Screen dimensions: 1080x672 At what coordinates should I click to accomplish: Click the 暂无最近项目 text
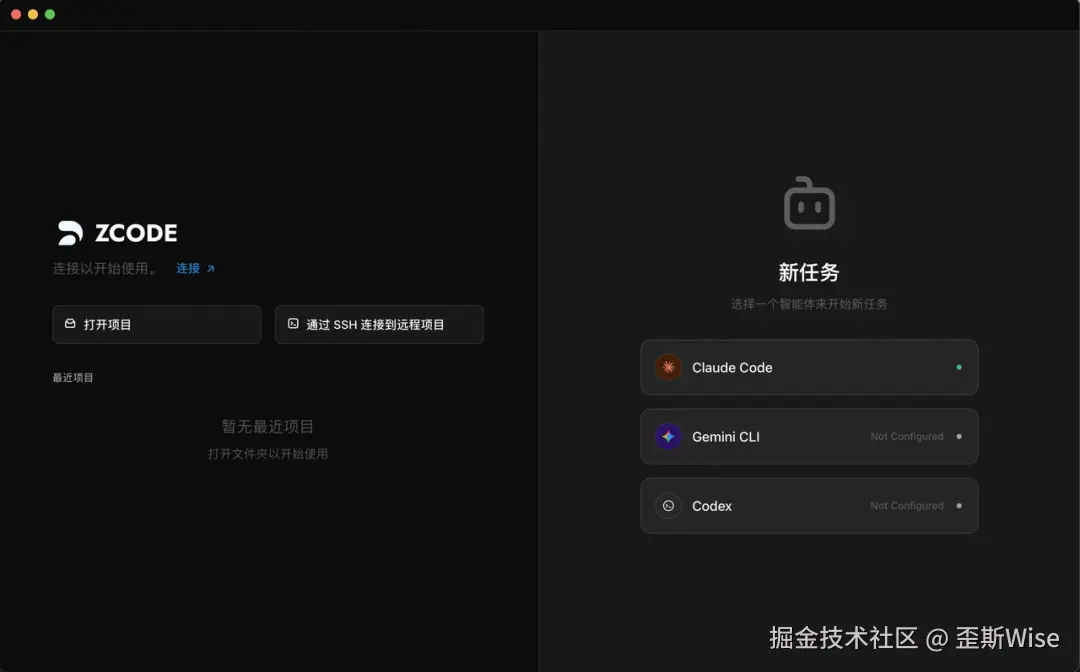[x=267, y=427]
